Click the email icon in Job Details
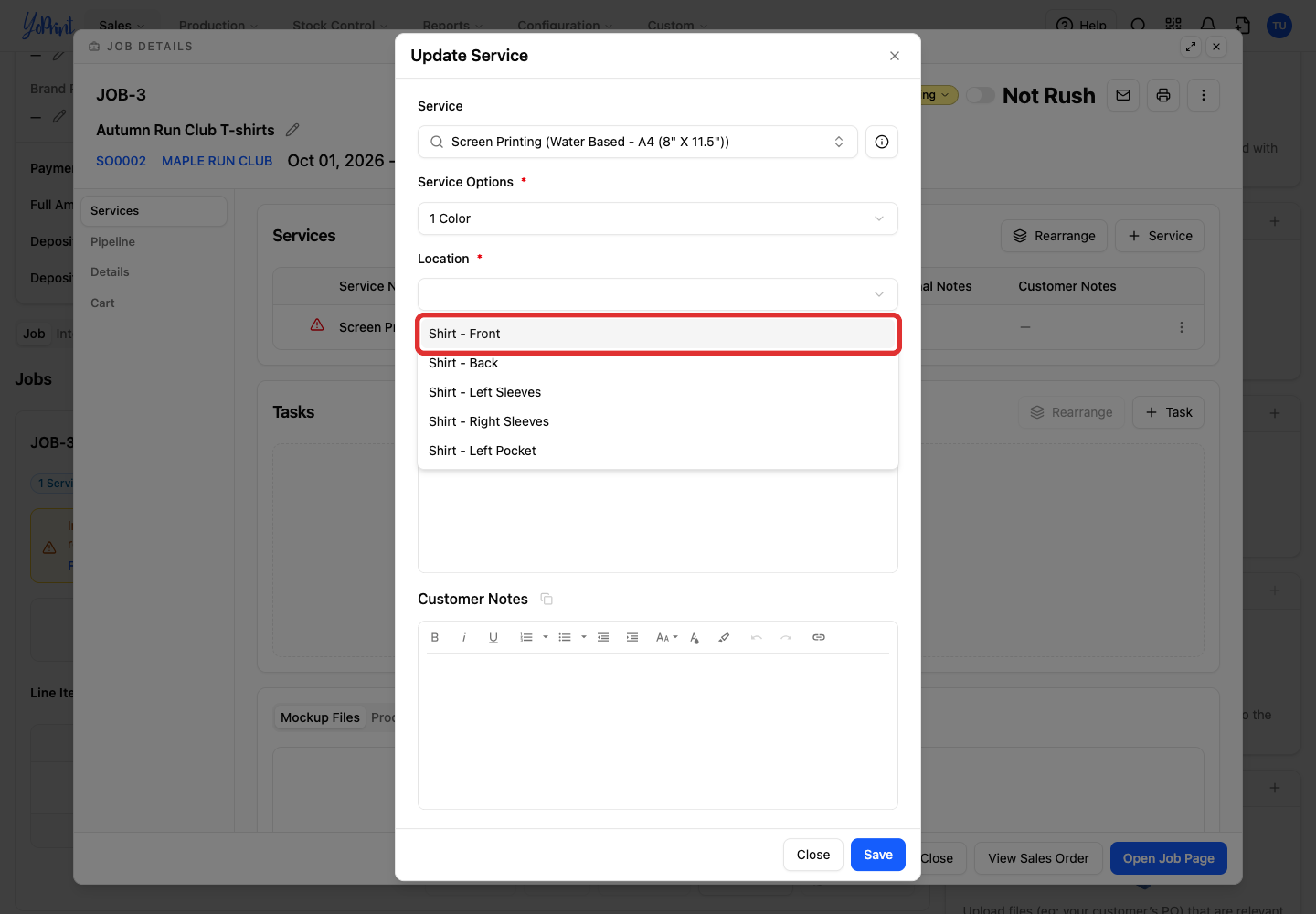1316x914 pixels. pyautogui.click(x=1123, y=95)
